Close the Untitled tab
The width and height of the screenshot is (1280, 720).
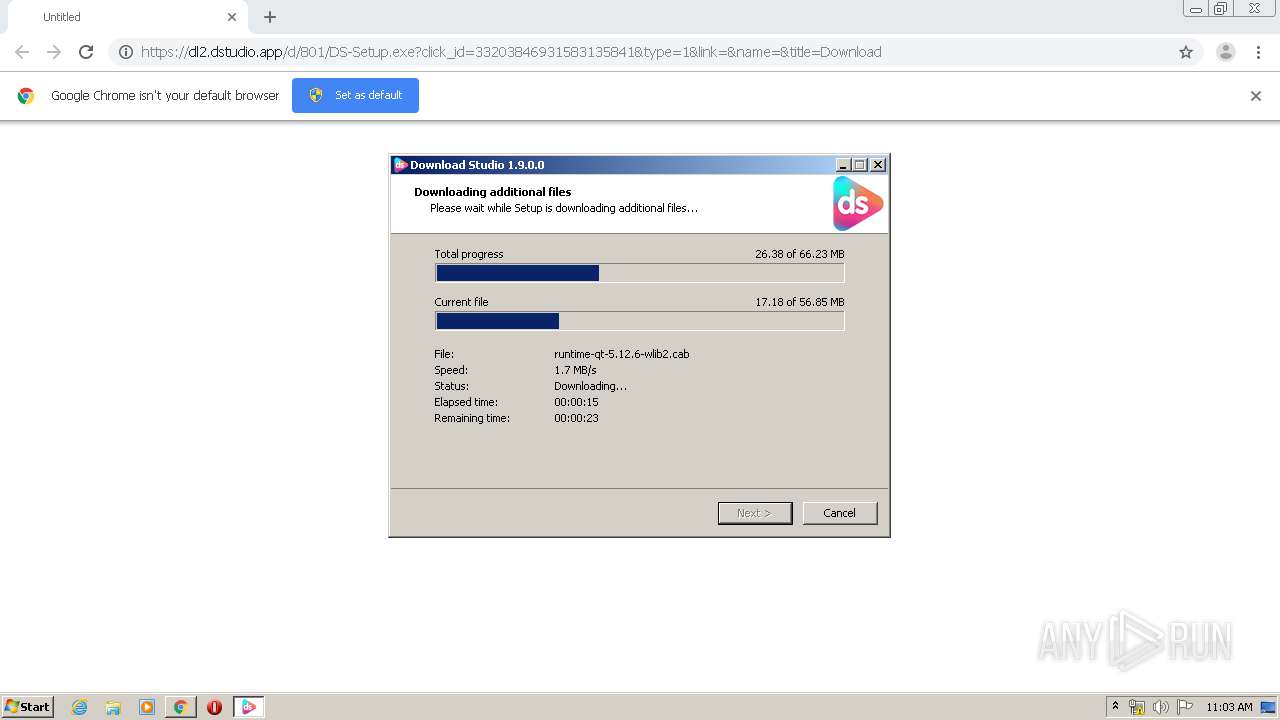tap(232, 17)
